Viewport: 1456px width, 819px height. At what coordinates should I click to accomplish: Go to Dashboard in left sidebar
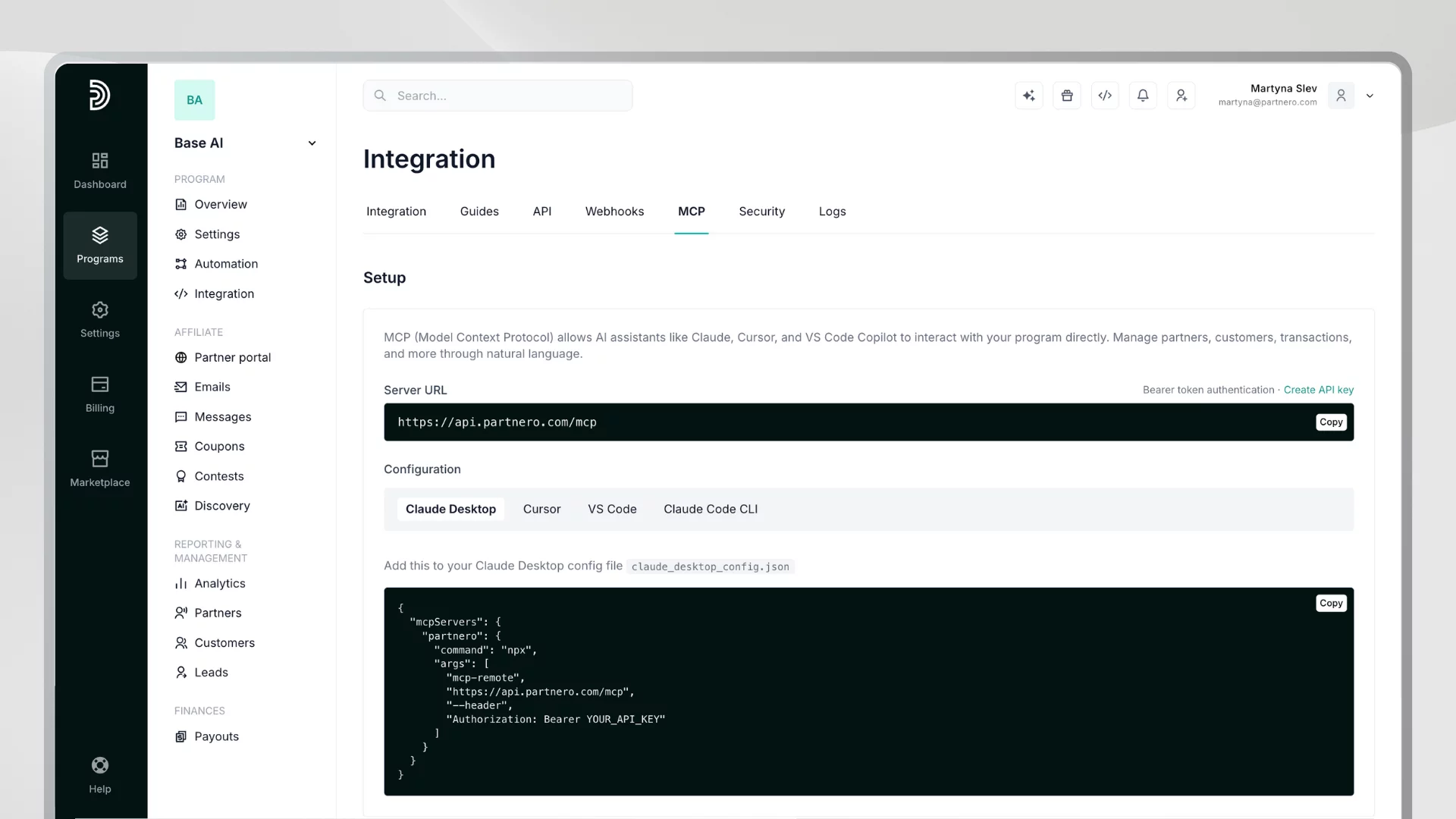100,170
